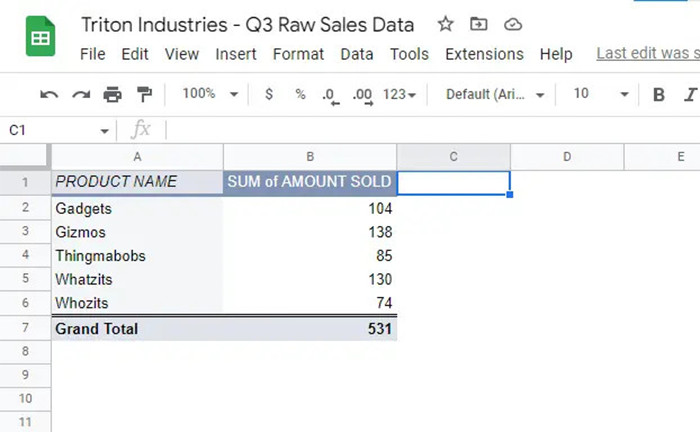This screenshot has height=432, width=700.
Task: Format as currency with dollar icon
Action: pyautogui.click(x=268, y=94)
